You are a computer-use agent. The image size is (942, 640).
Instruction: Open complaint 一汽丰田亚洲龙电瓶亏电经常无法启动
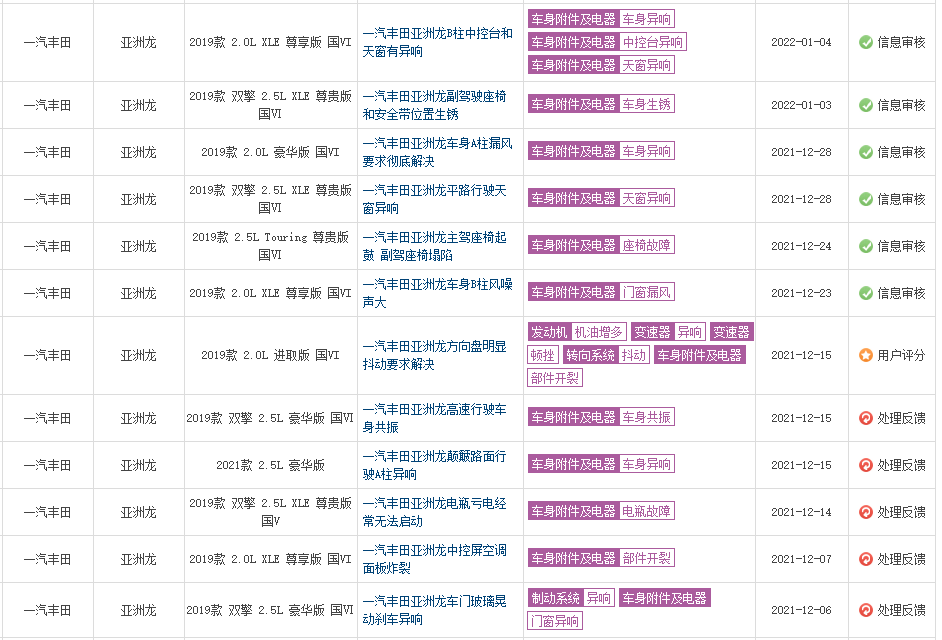tap(434, 512)
